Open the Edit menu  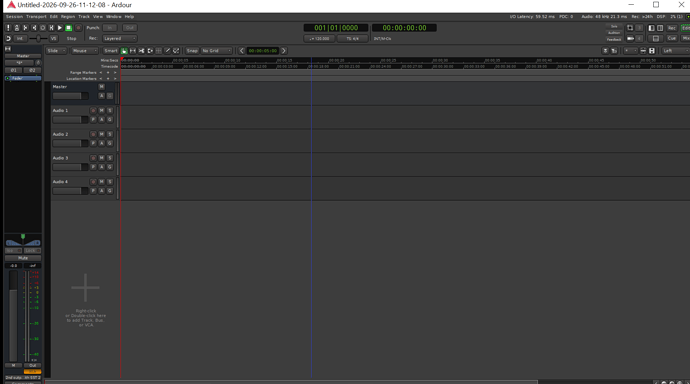tap(54, 17)
